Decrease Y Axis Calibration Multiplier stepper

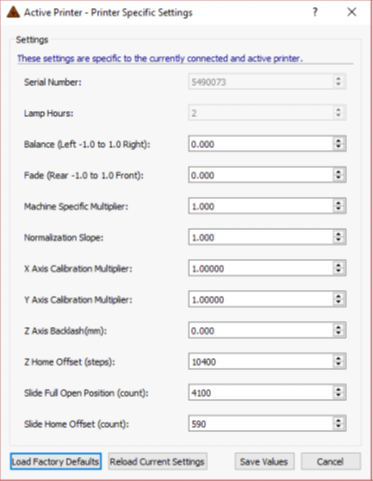(338, 303)
